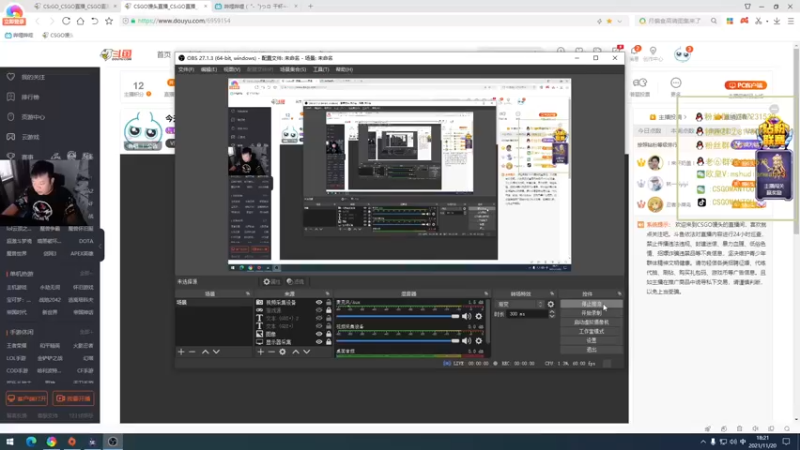Screen dimensions: 800x450
Task: Open source properties gear below sources list
Action: click(x=283, y=352)
